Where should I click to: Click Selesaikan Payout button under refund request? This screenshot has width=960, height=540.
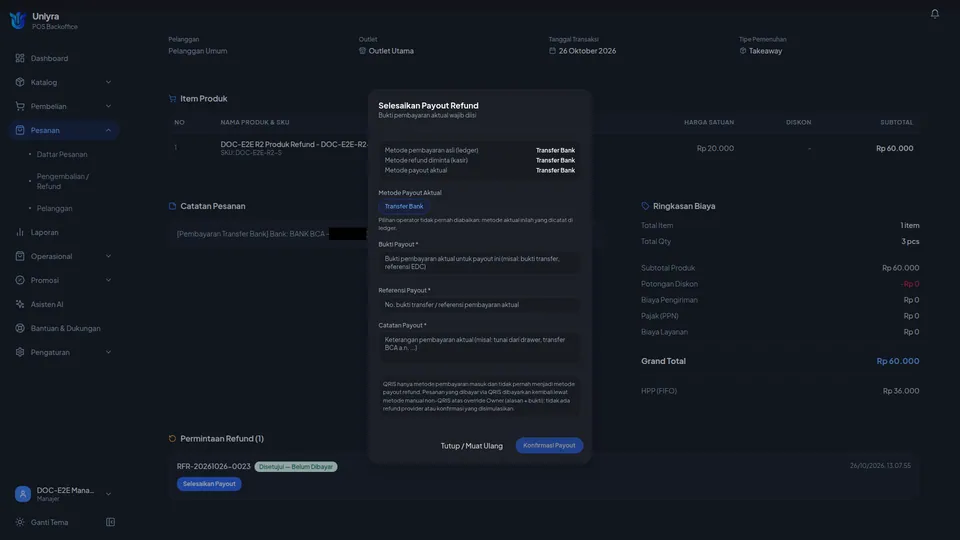209,484
